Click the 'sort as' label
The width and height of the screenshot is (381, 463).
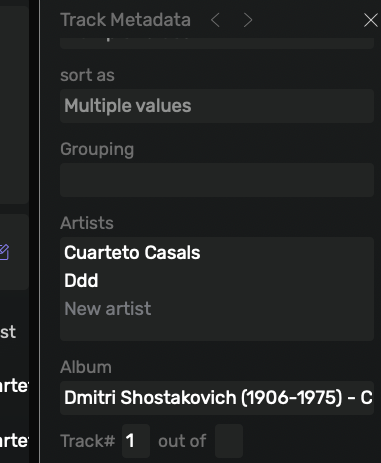tap(87, 75)
